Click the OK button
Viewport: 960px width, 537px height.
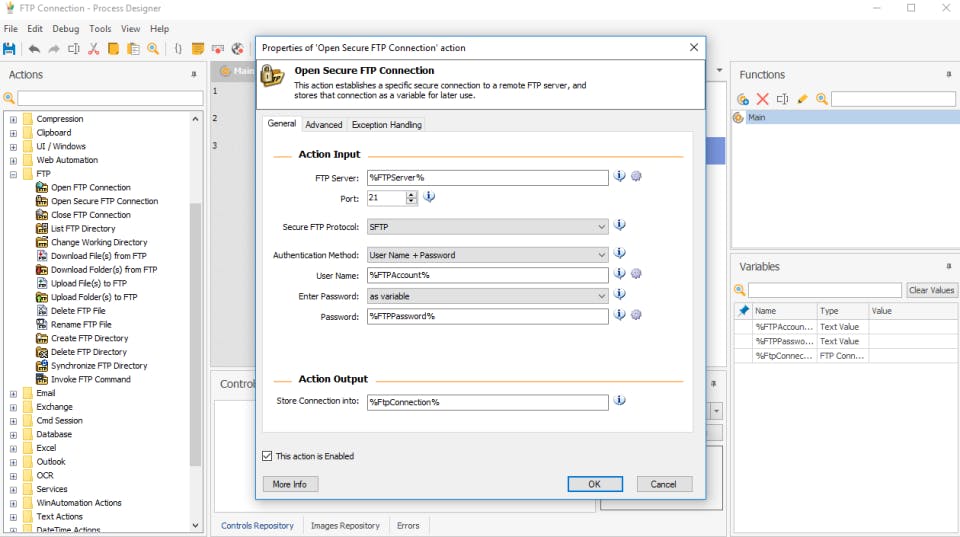(x=594, y=484)
